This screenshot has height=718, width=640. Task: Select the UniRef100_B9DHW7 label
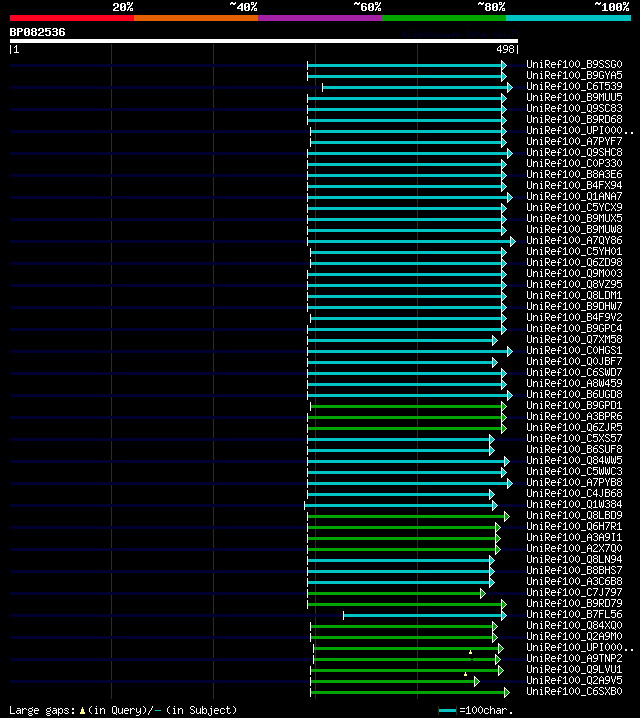click(x=574, y=306)
